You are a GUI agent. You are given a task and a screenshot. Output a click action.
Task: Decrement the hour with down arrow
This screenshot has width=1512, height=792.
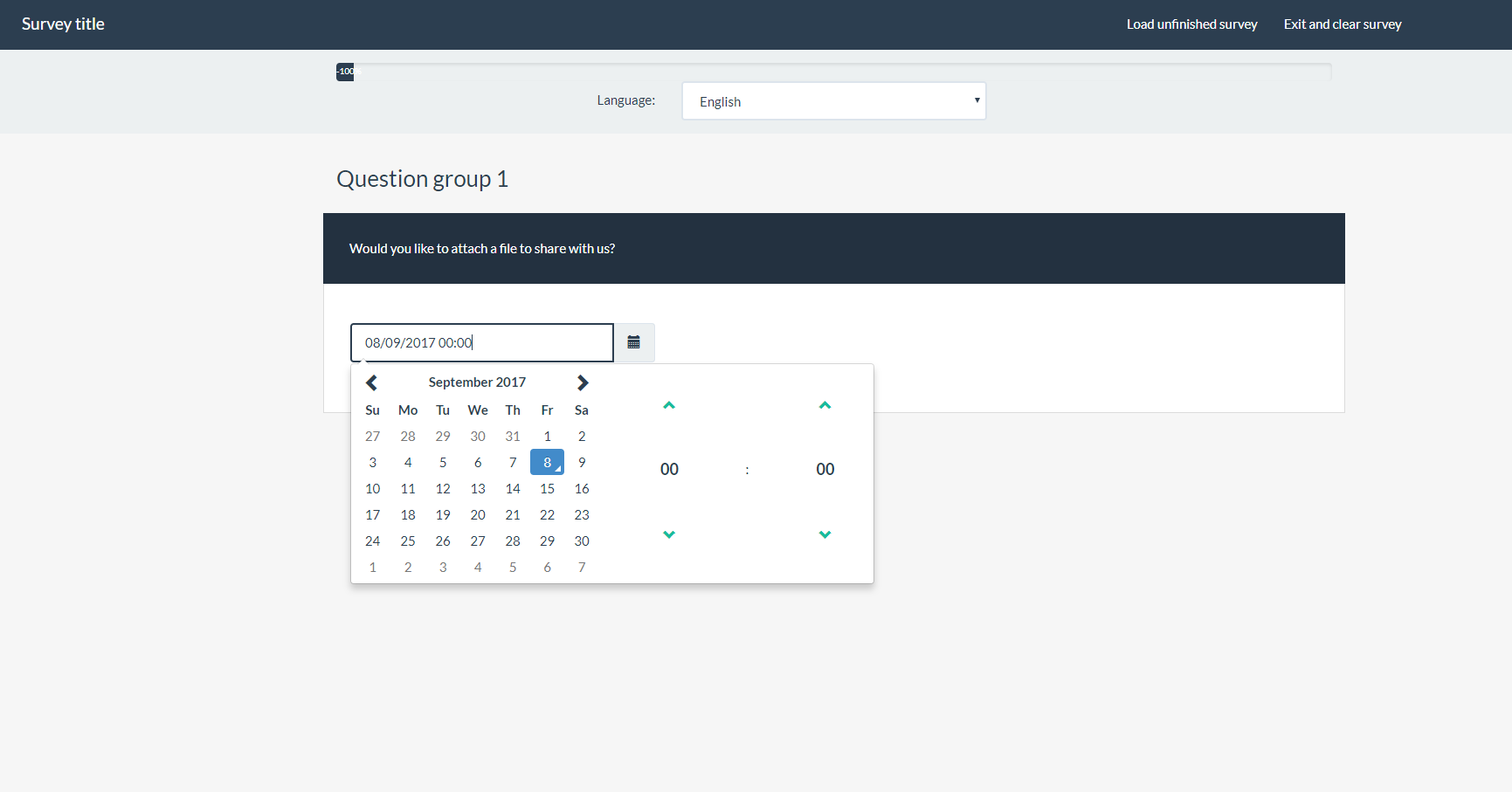tap(669, 534)
